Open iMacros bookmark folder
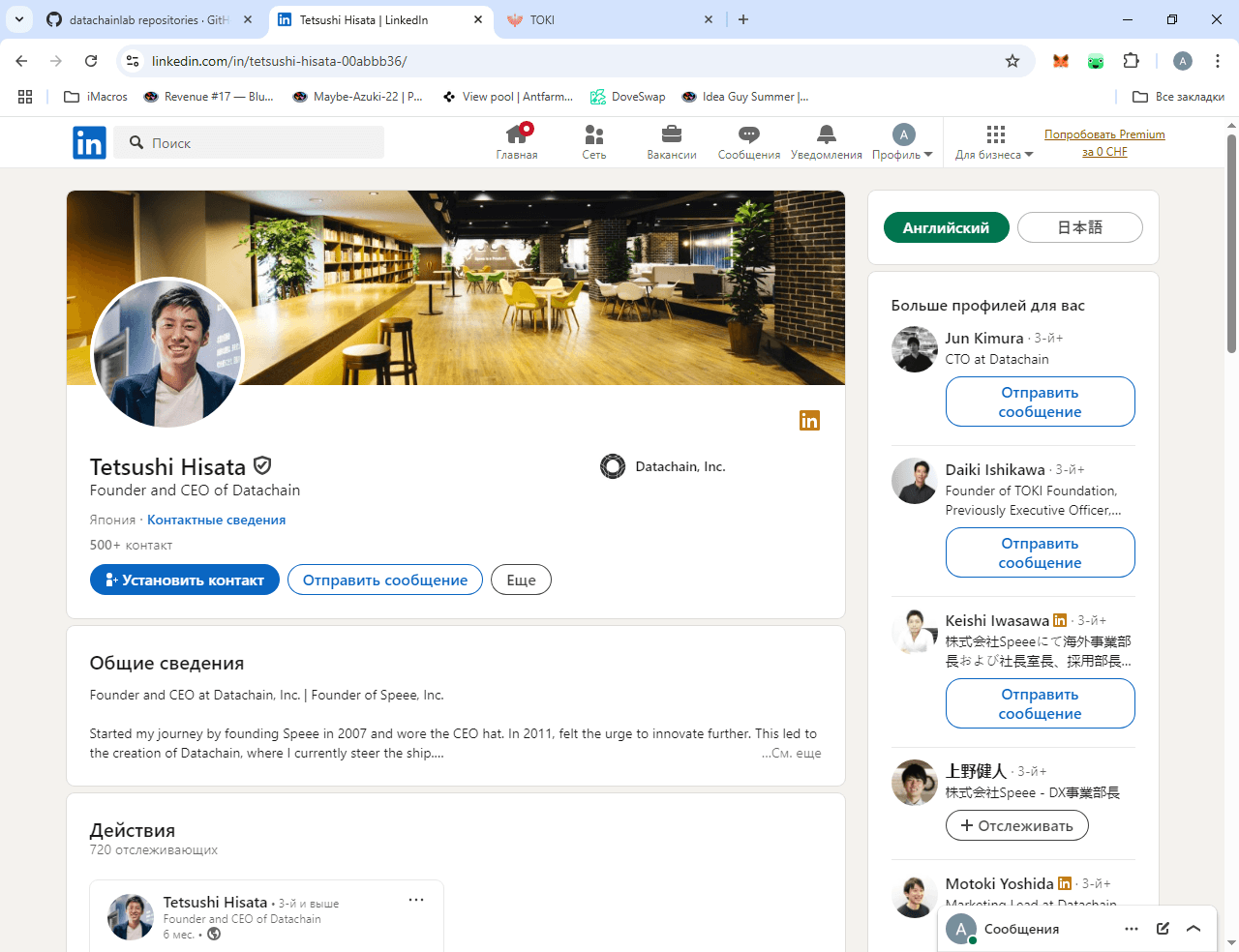1239x952 pixels. pos(96,97)
